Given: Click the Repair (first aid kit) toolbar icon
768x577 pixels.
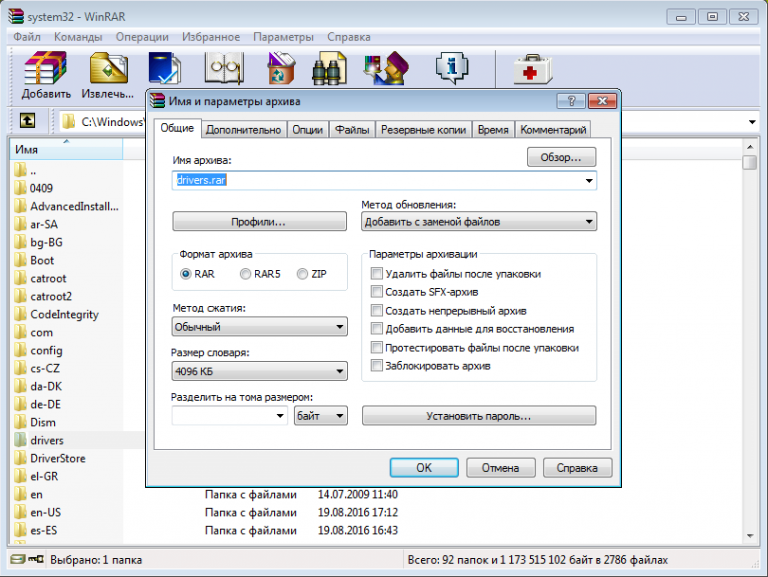Looking at the screenshot, I should 533,69.
